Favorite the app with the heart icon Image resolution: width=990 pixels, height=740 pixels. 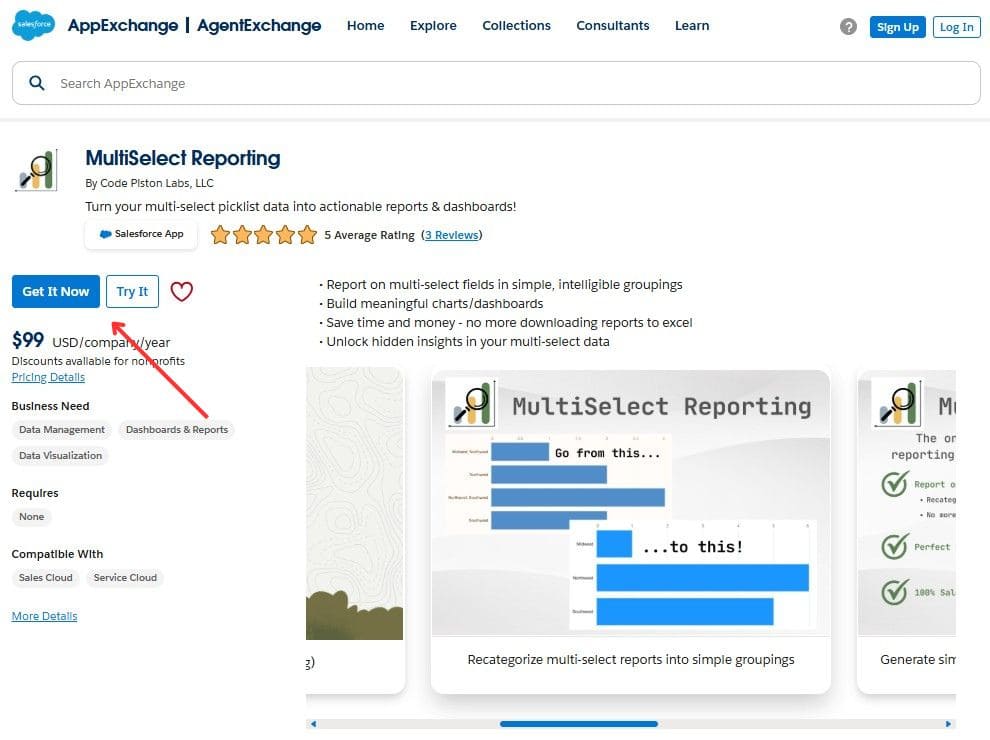coord(181,291)
